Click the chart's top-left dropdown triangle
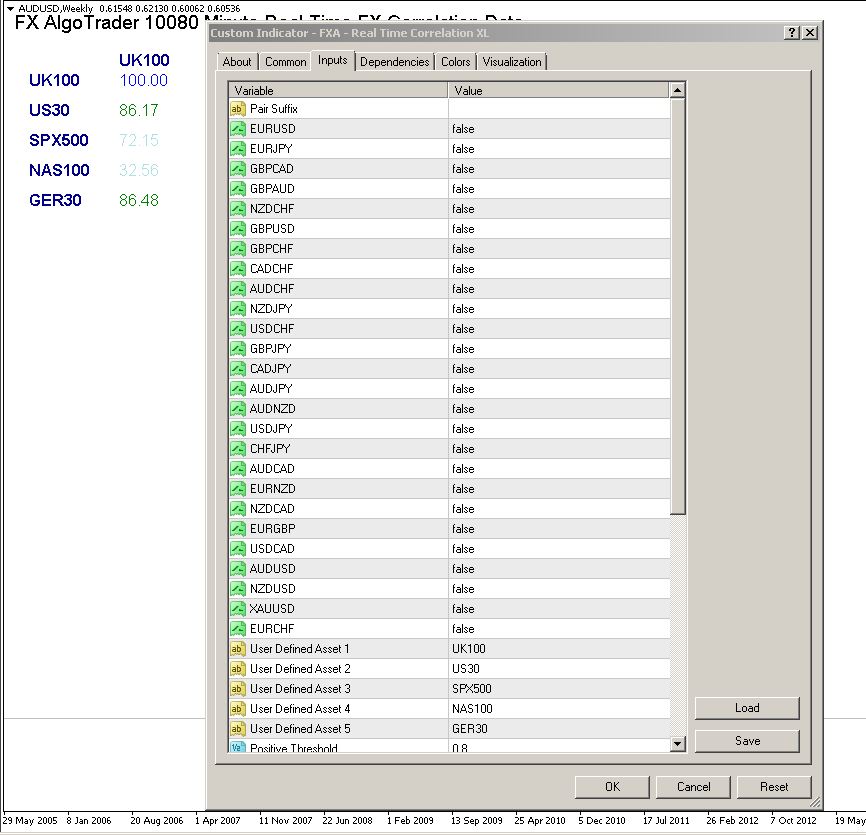 10,8
